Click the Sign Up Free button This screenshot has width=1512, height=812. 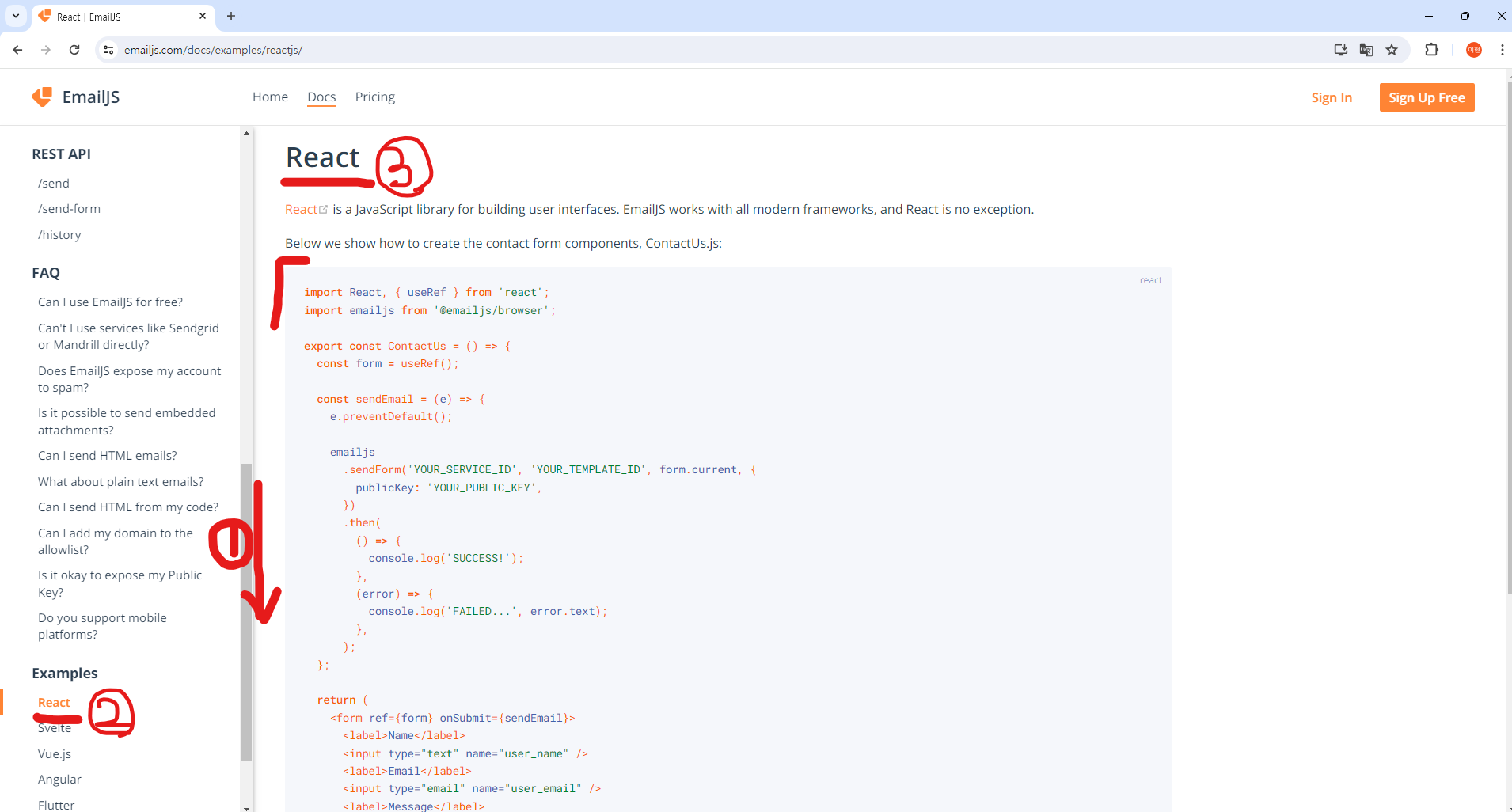click(1427, 97)
